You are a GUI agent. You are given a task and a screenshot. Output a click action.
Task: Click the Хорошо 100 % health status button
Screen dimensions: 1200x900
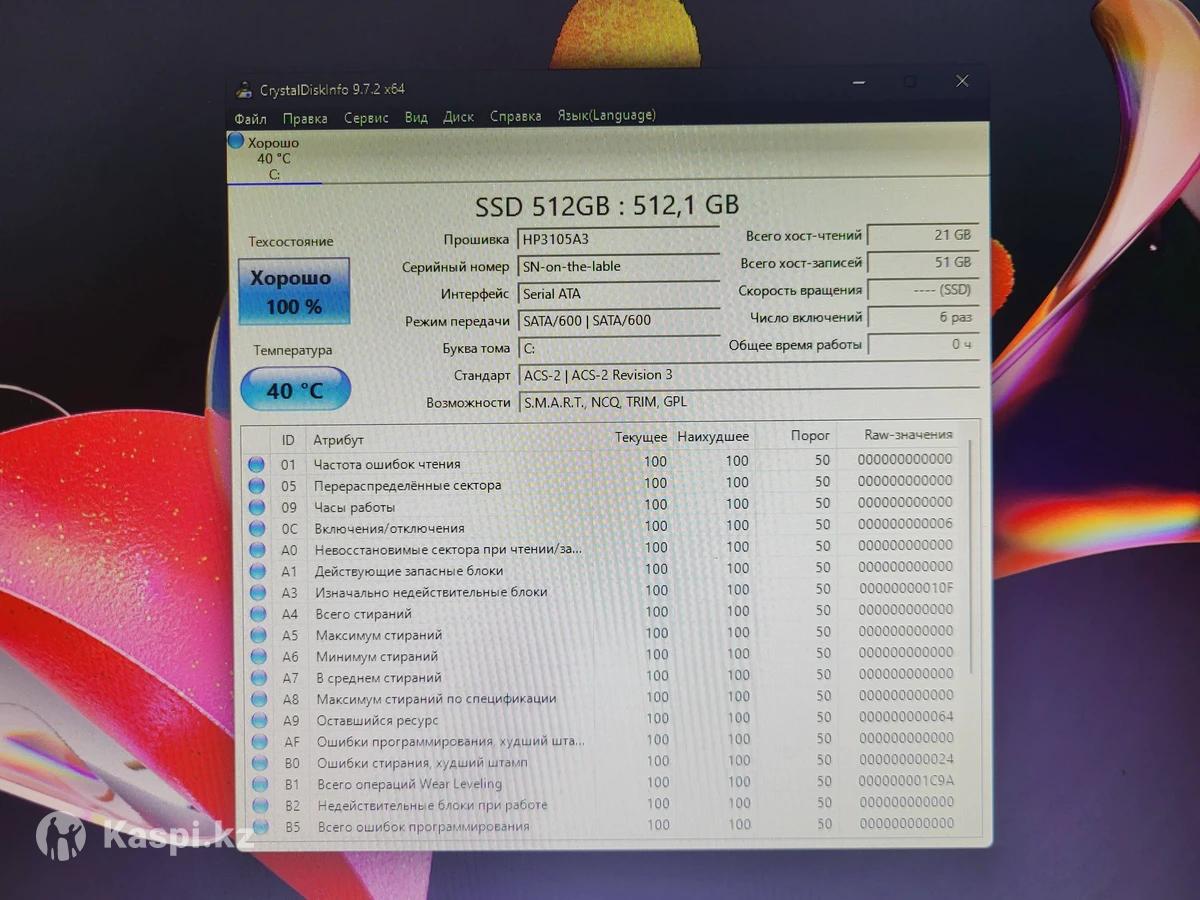coord(294,291)
